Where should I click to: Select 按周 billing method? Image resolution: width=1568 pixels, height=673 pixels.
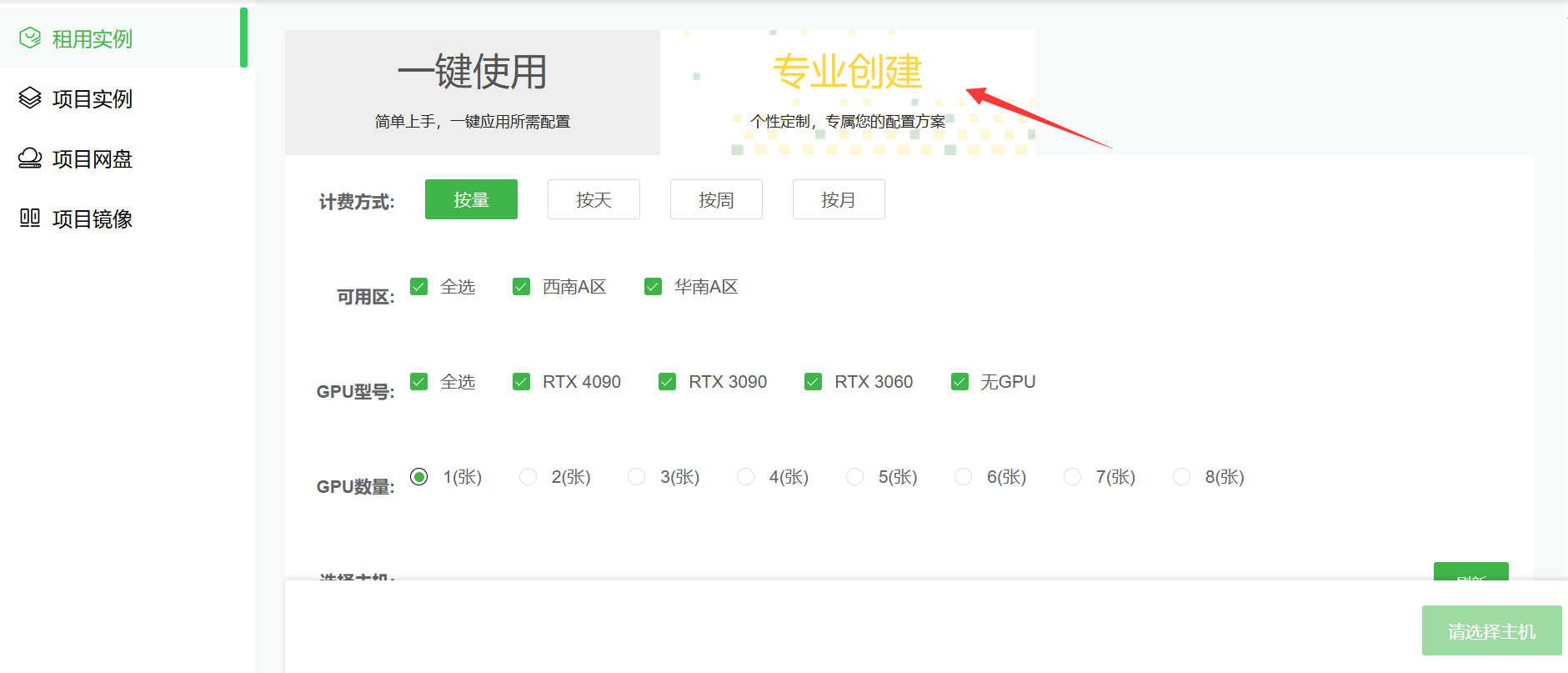click(x=716, y=199)
